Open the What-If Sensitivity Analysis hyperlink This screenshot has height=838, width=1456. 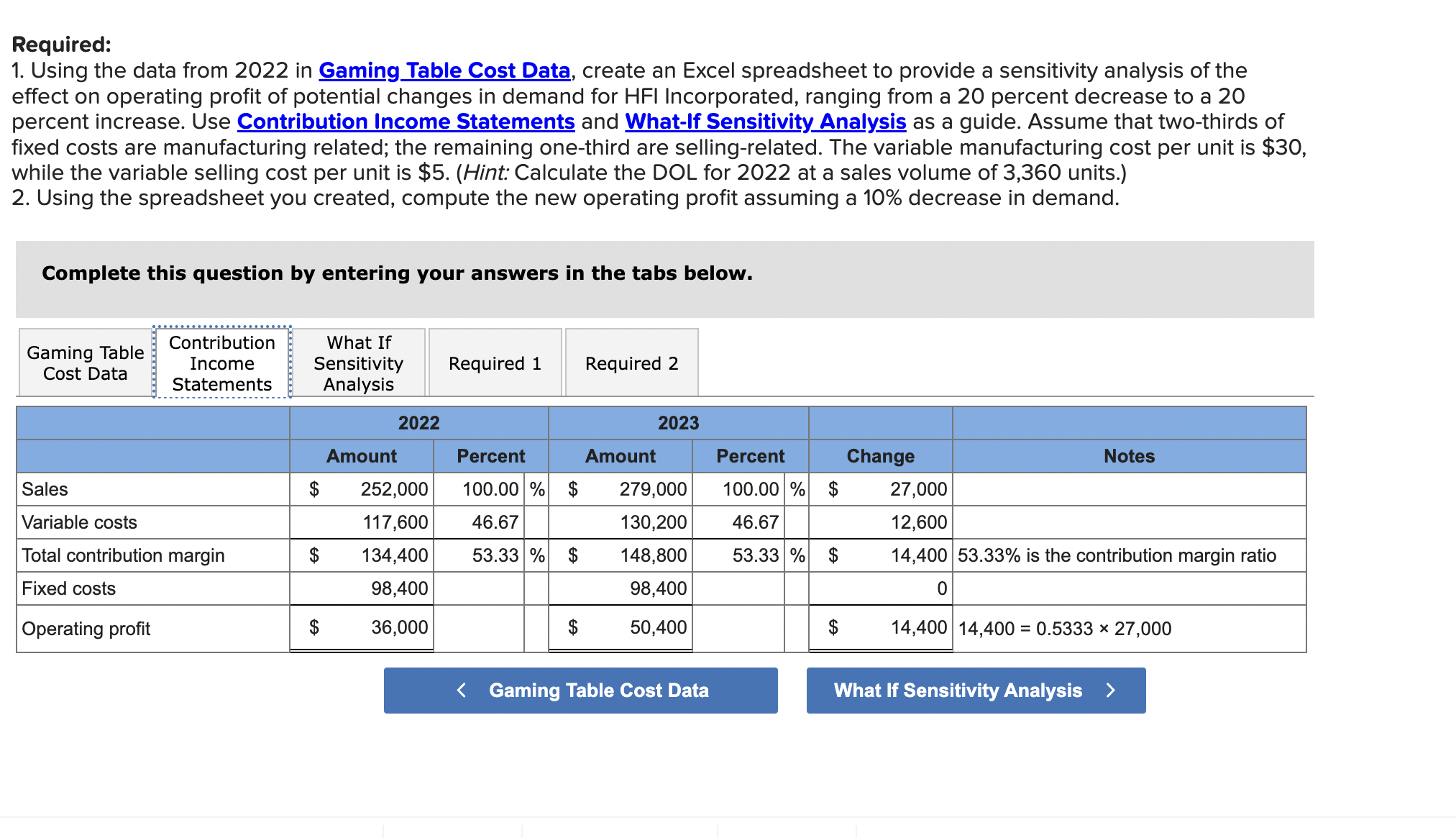coord(764,122)
